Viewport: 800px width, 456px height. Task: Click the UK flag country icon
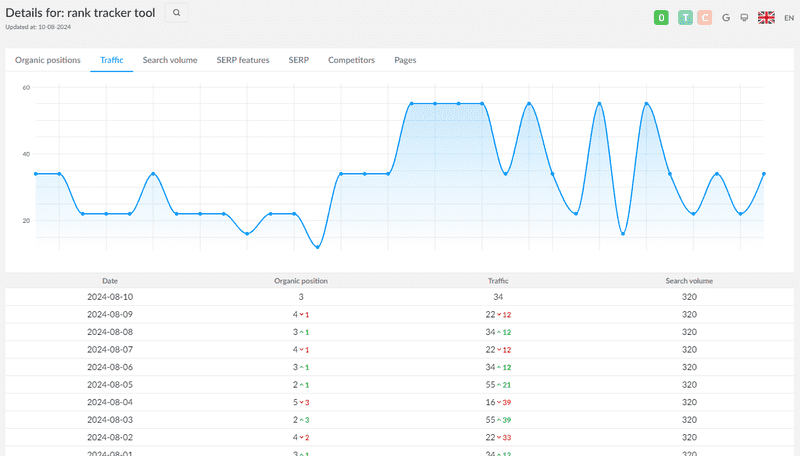point(766,18)
